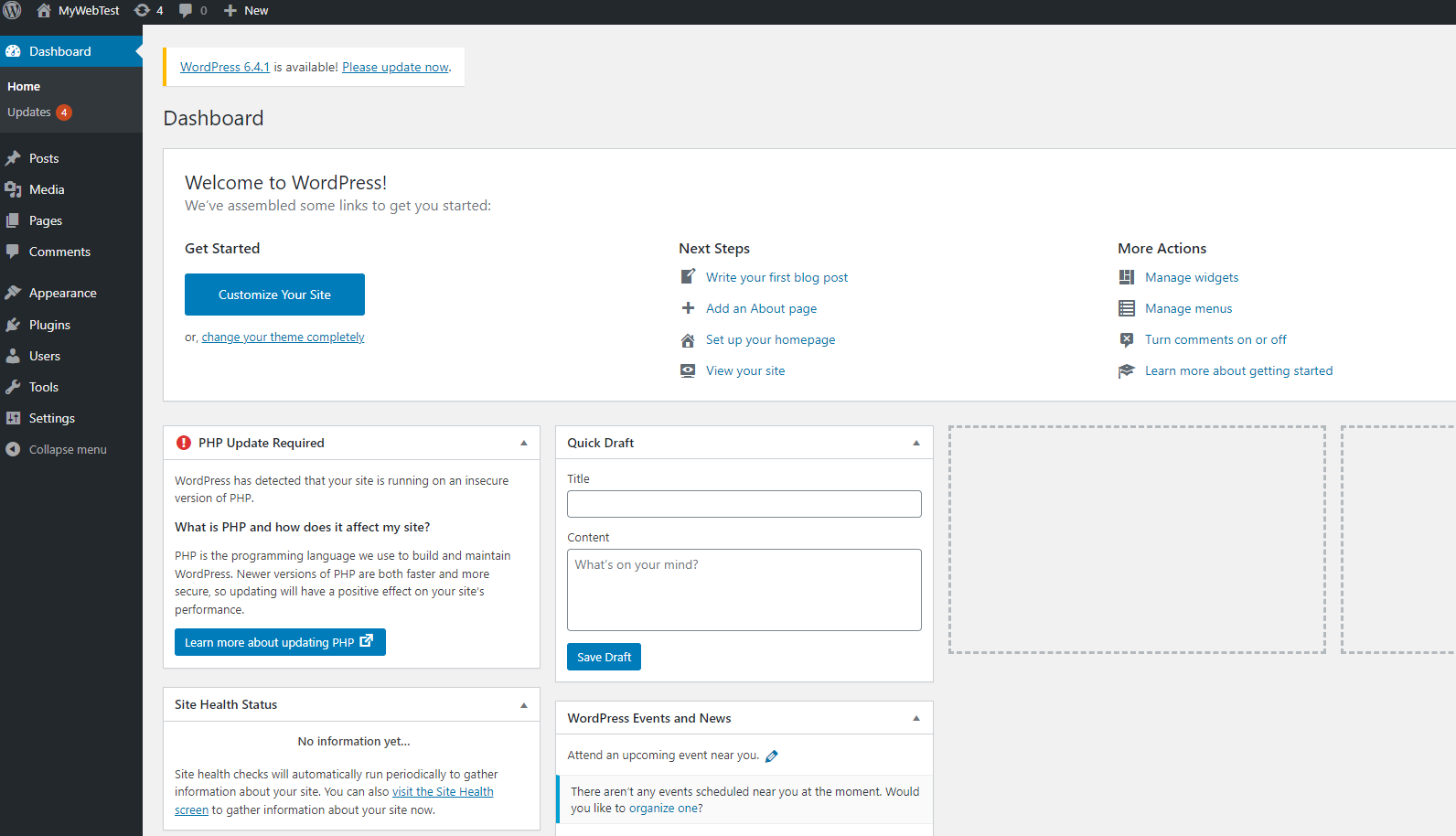Collapse the Quick Draft panel
This screenshot has height=836, width=1456.
916,443
